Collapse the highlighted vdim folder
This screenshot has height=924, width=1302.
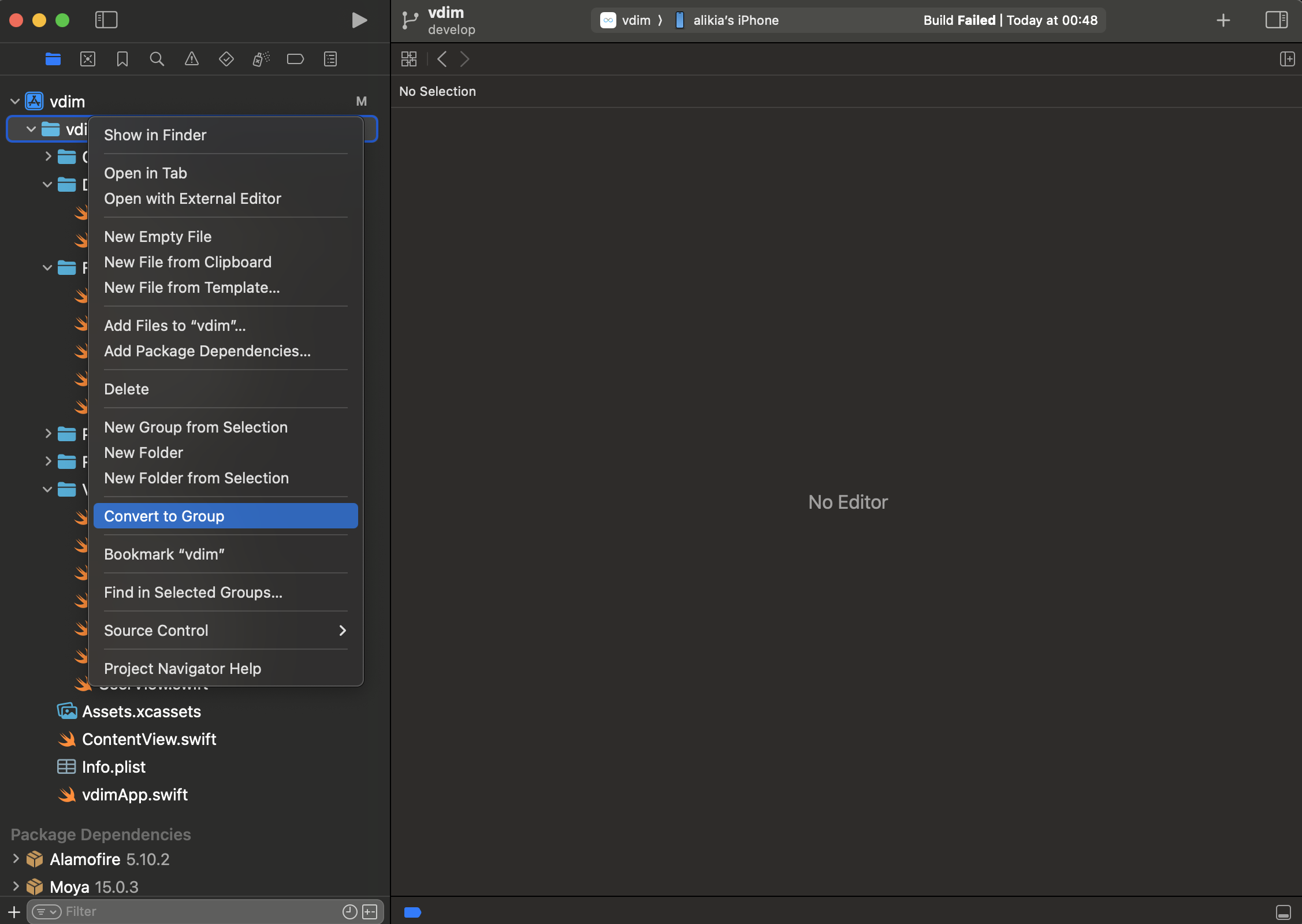31,129
